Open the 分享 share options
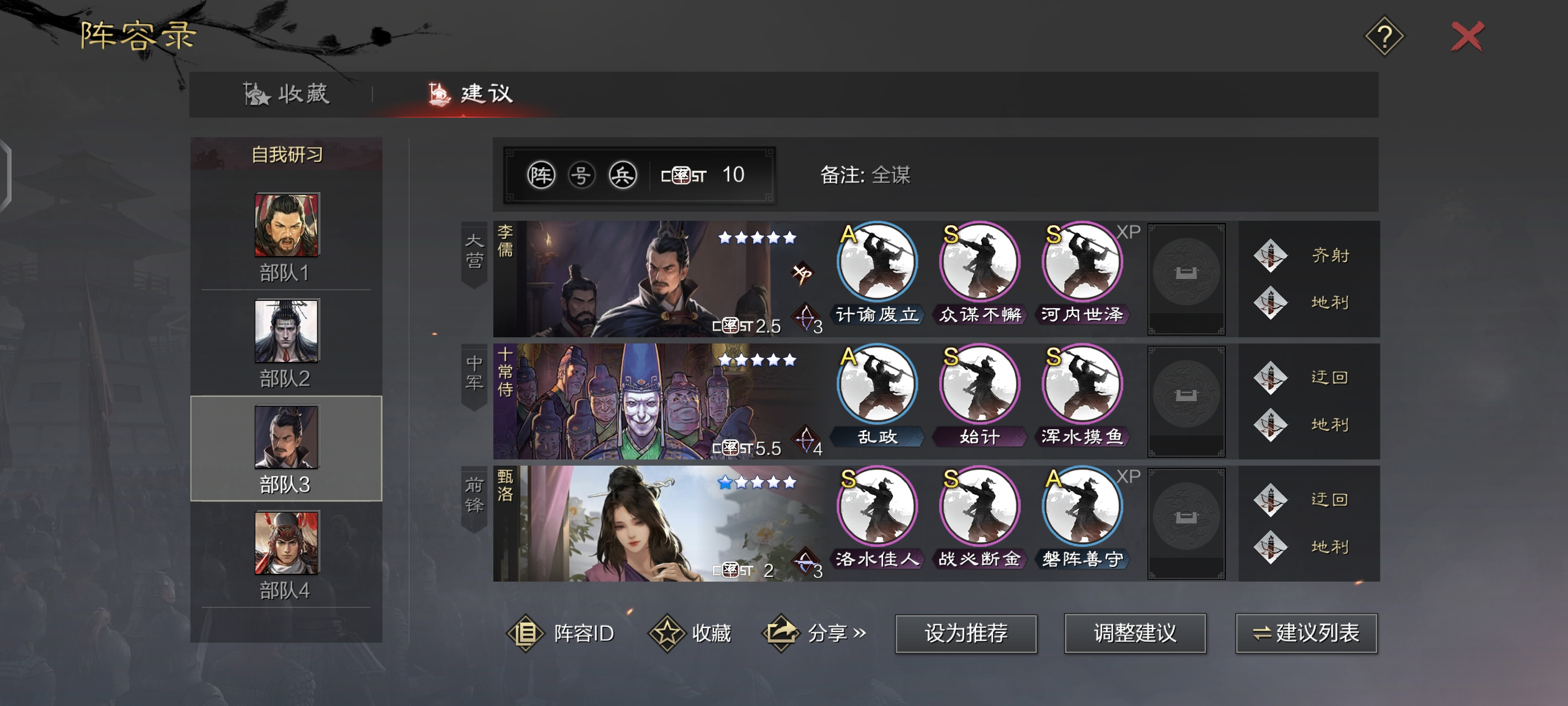The image size is (1568, 706). (x=815, y=634)
